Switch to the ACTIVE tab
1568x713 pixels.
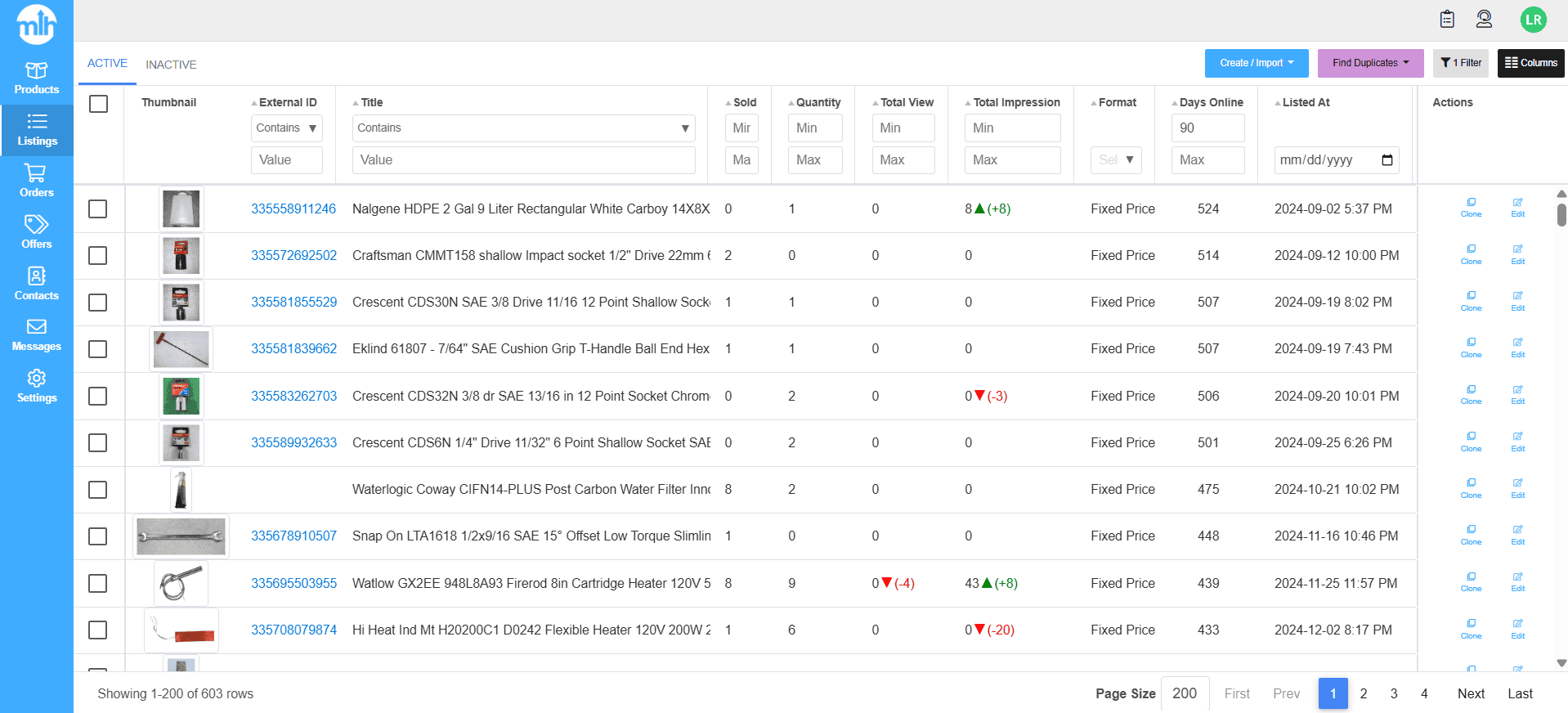pyautogui.click(x=107, y=64)
